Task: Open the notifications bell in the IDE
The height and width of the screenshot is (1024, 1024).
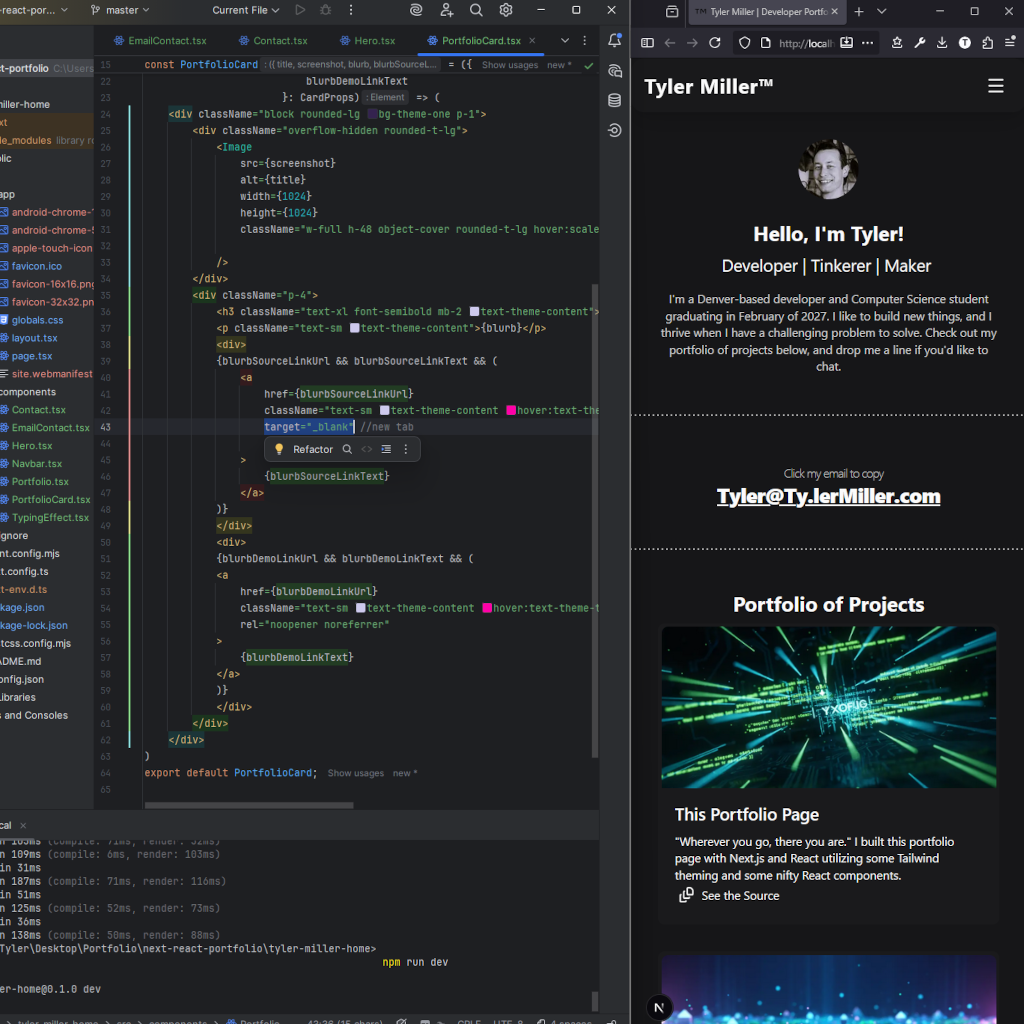Action: tap(615, 40)
